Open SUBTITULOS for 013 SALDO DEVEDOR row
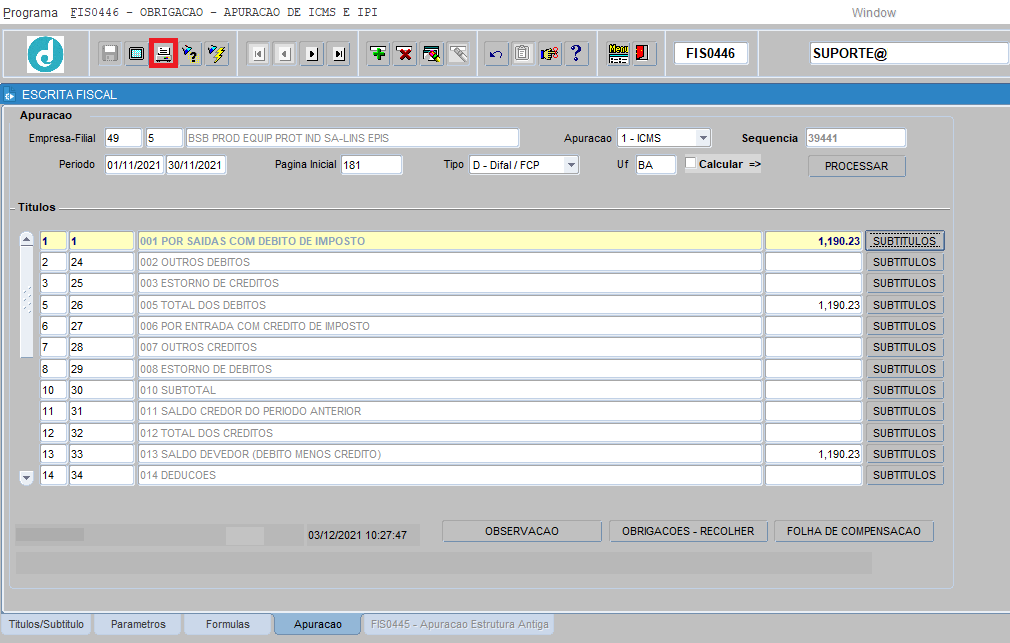The width and height of the screenshot is (1010, 643). [904, 454]
